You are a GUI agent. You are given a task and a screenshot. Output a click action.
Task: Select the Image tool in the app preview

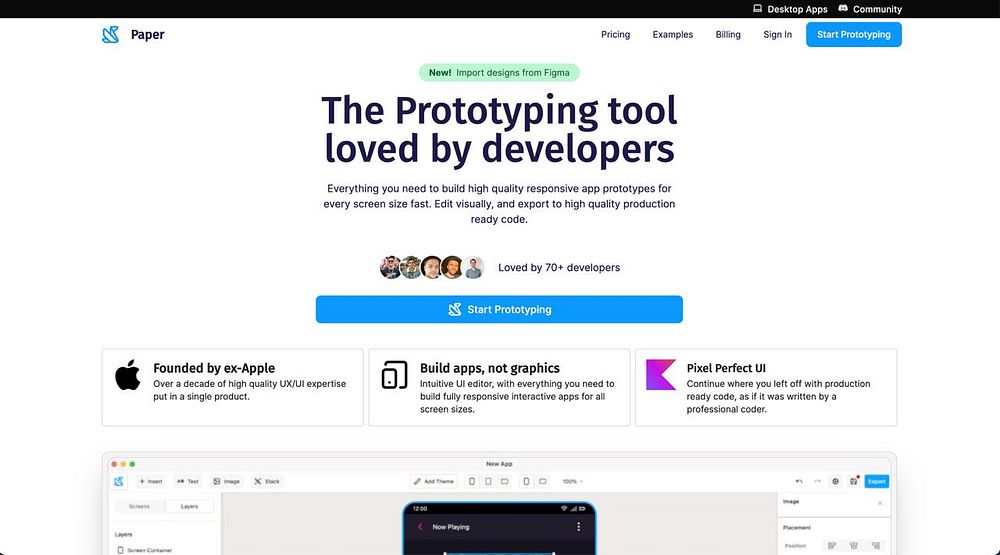226,482
